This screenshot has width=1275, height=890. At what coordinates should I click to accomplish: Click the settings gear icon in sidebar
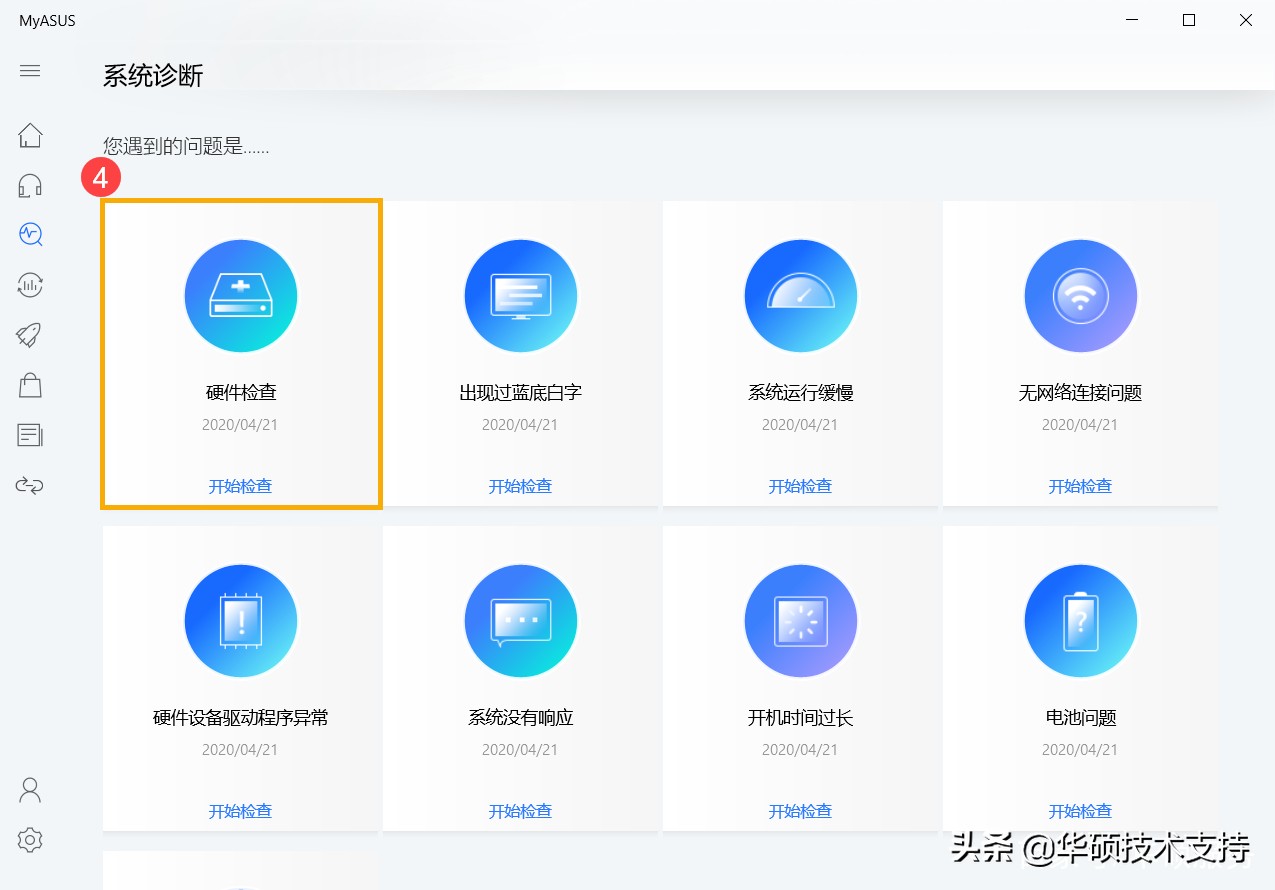pos(29,840)
